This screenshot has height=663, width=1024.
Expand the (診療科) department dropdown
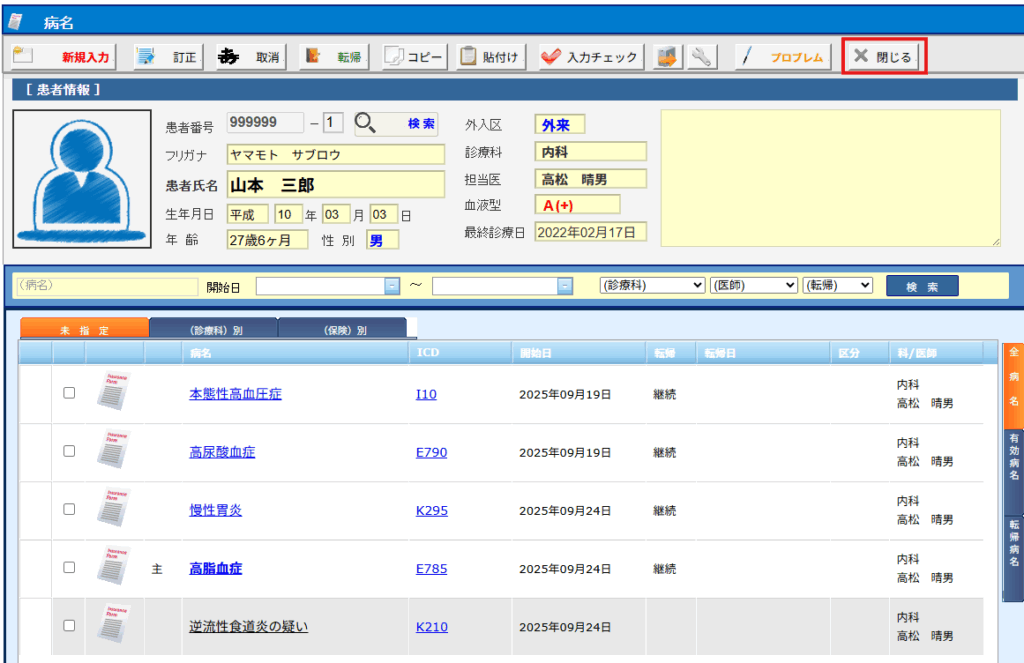(652, 285)
